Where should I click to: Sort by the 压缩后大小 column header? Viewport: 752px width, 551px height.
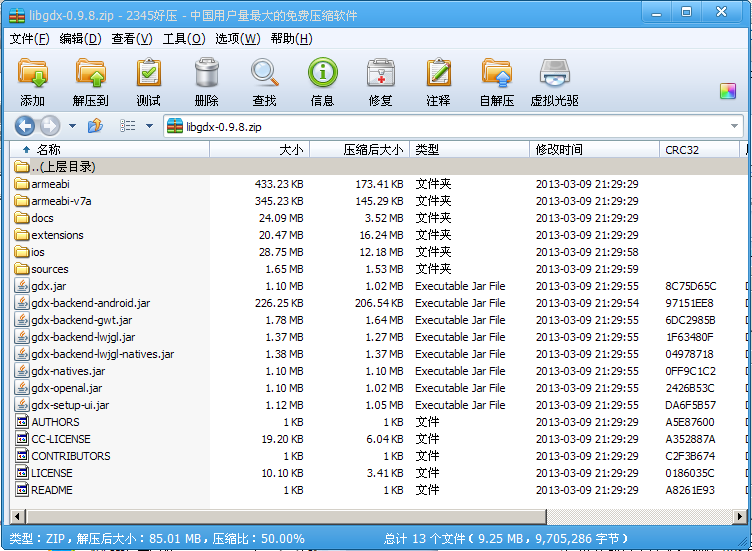(359, 150)
